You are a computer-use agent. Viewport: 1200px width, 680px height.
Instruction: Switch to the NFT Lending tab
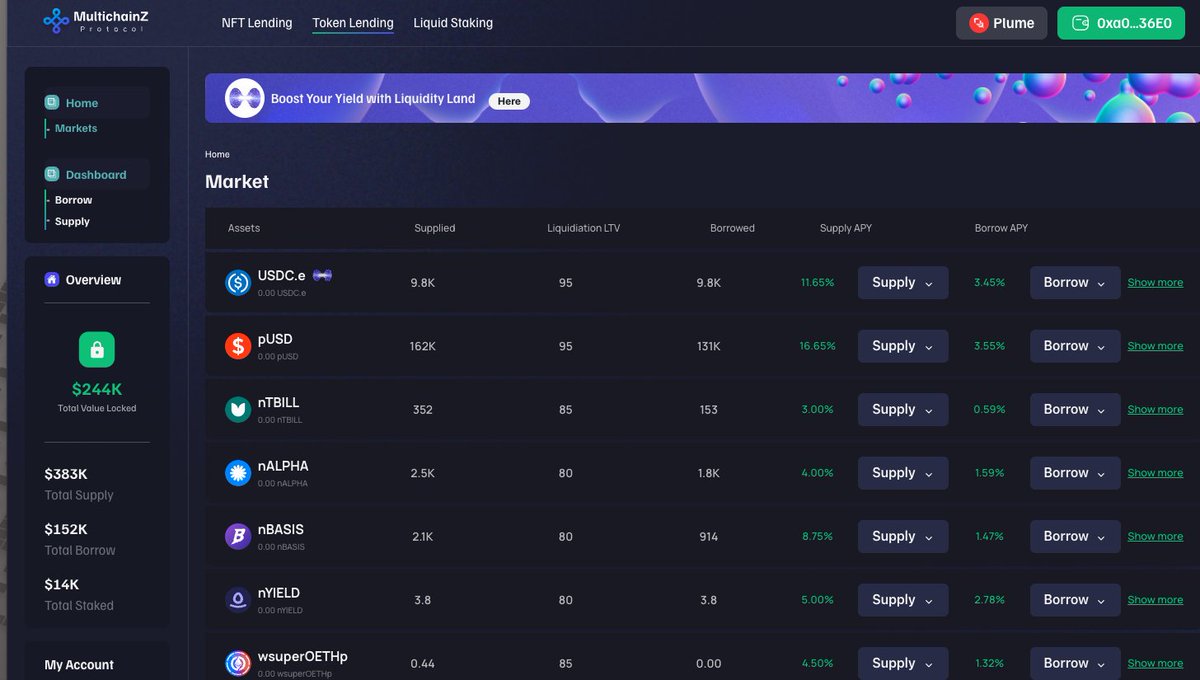[257, 23]
